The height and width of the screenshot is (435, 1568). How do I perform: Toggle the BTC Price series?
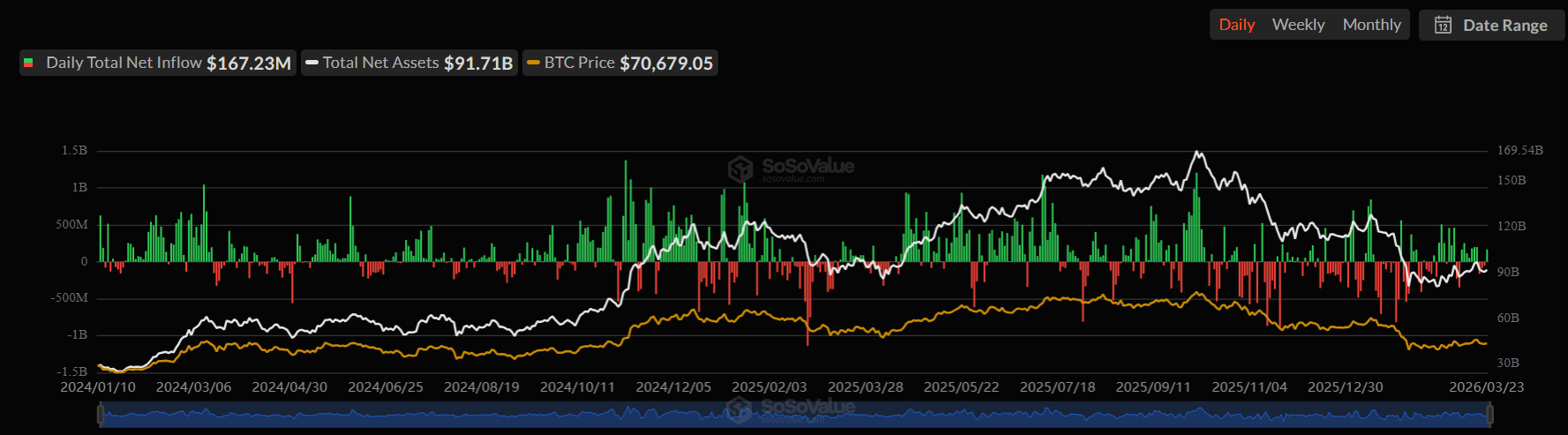(619, 63)
